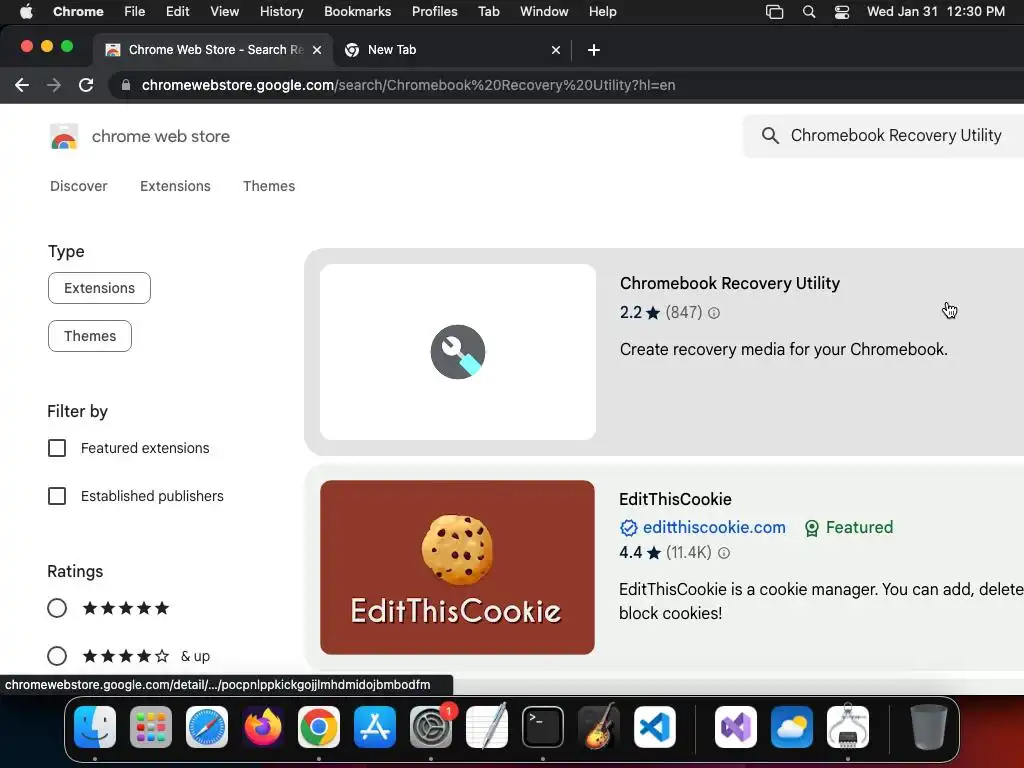Open Finder from the dock
Viewport: 1024px width, 768px height.
[x=95, y=727]
